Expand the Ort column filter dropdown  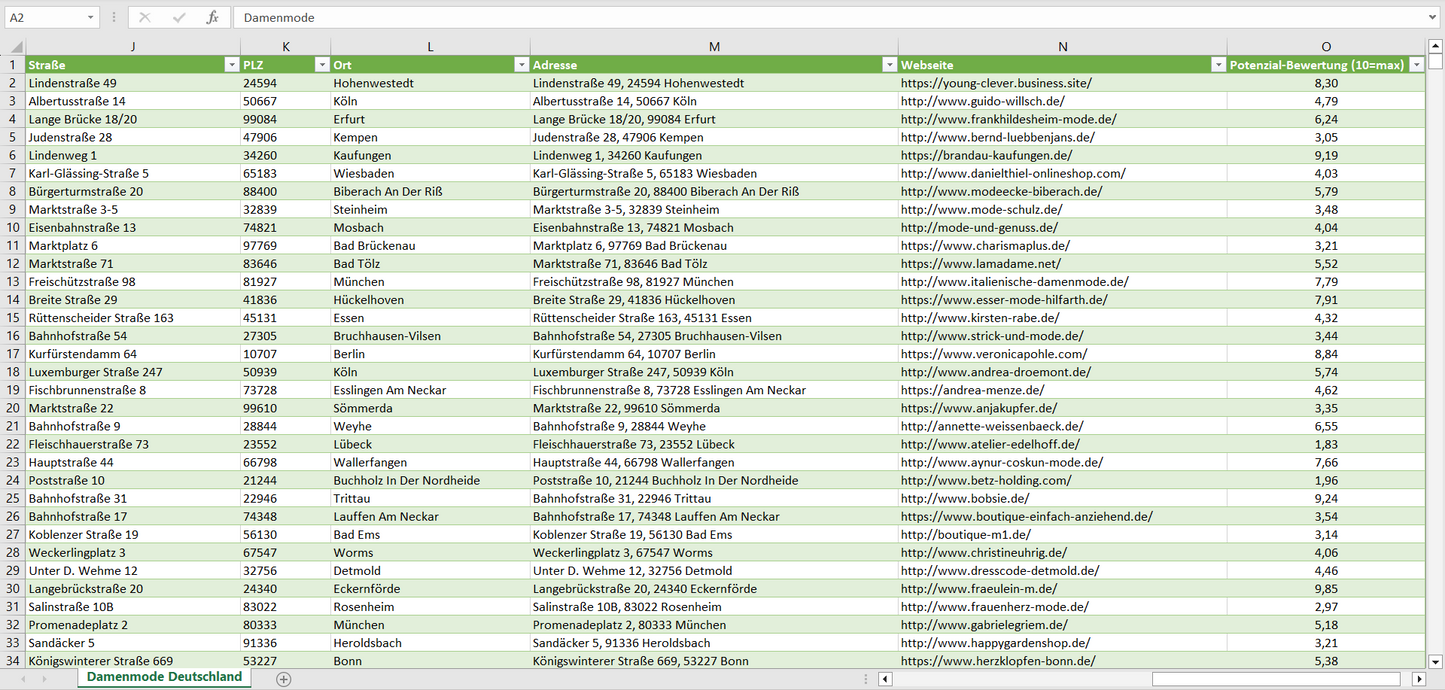coord(521,65)
